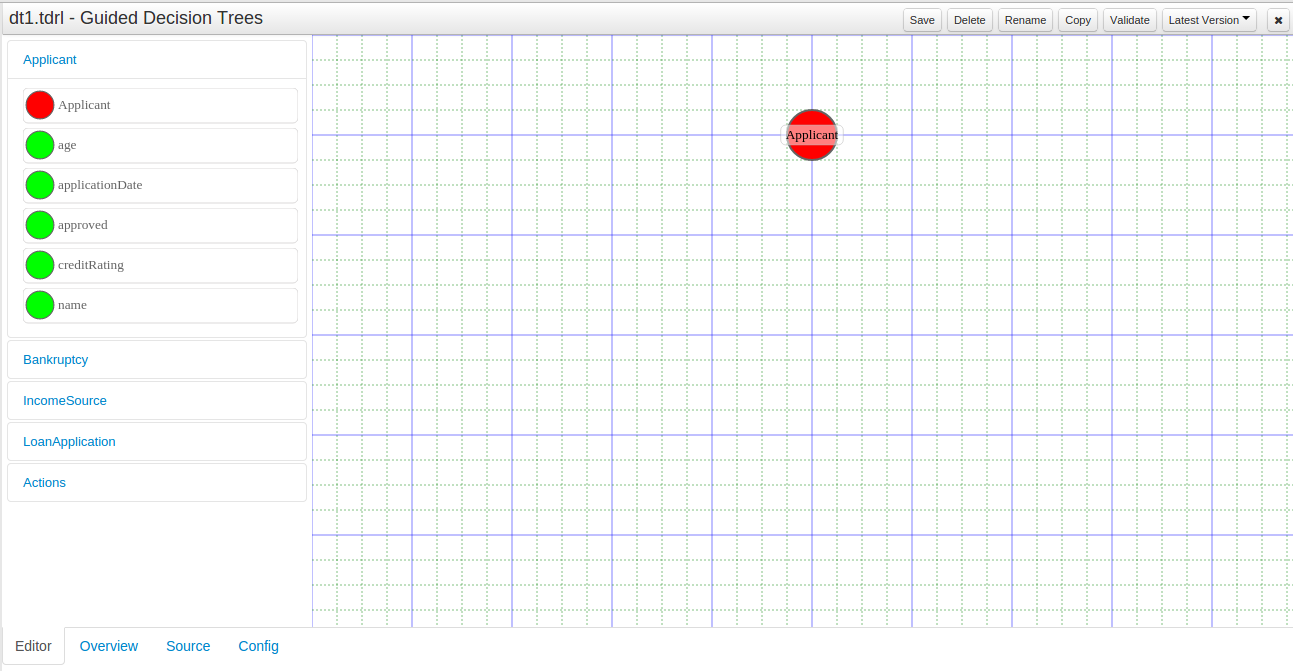Go to the Config tab

[258, 646]
